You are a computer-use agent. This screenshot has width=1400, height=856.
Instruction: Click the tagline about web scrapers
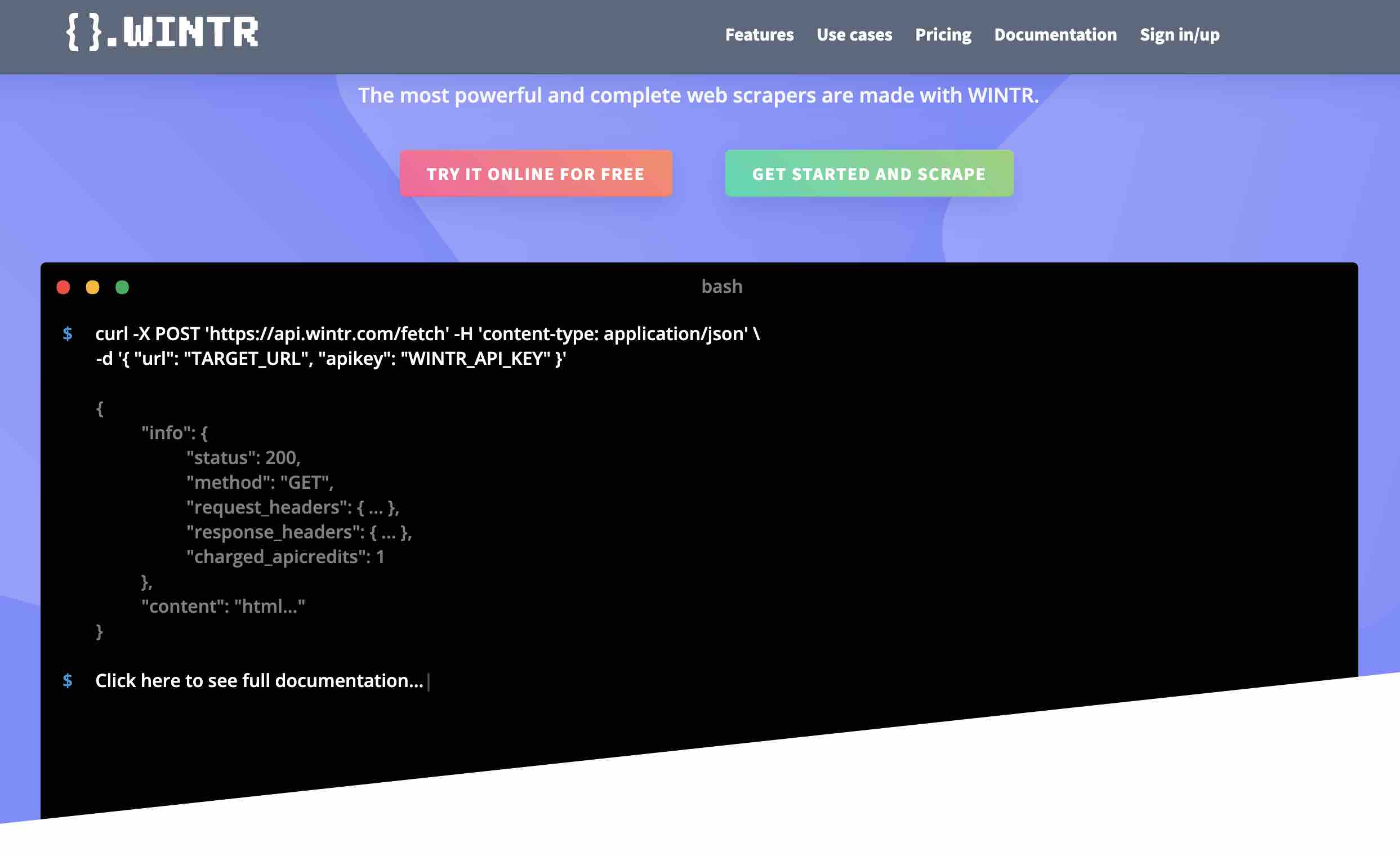click(698, 95)
